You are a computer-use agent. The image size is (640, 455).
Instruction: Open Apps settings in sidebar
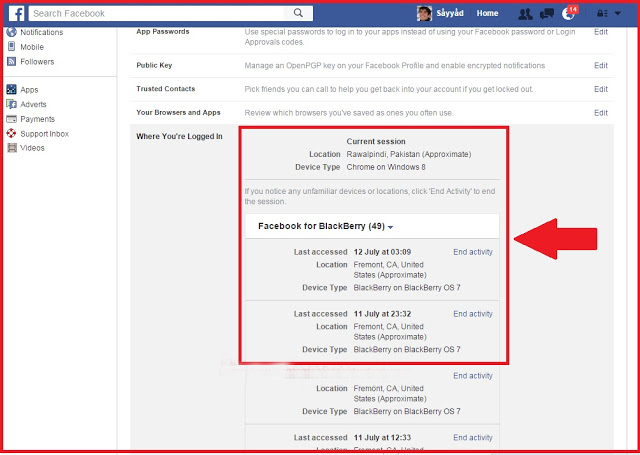point(29,90)
